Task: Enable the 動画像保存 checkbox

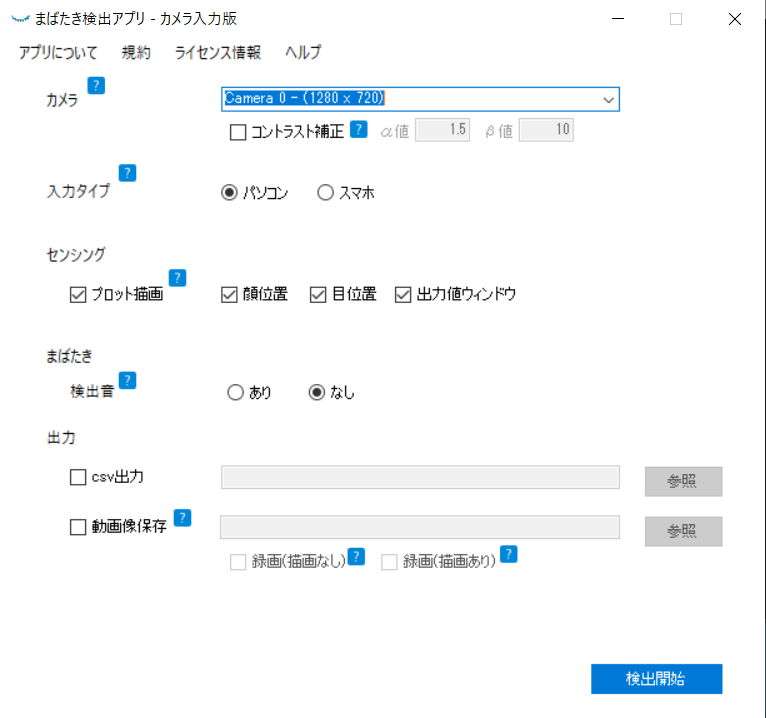Action: pyautogui.click(x=78, y=527)
